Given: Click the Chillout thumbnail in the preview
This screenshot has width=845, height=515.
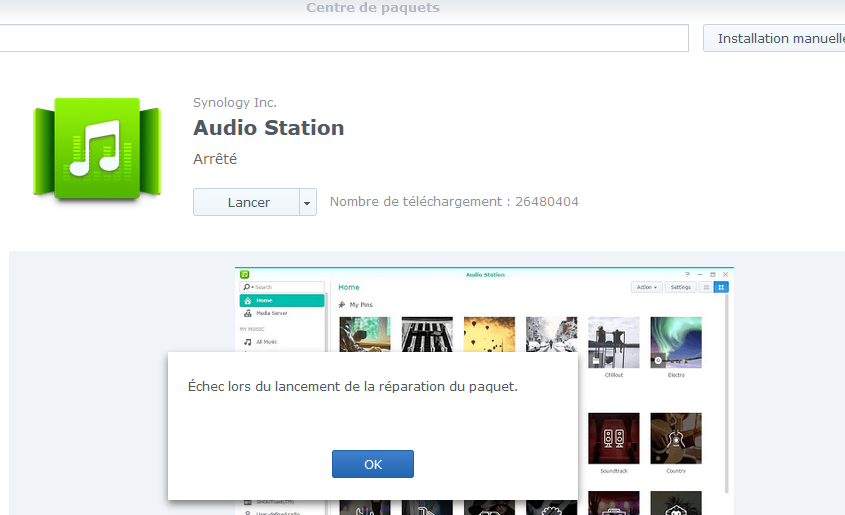Looking at the screenshot, I should [613, 343].
